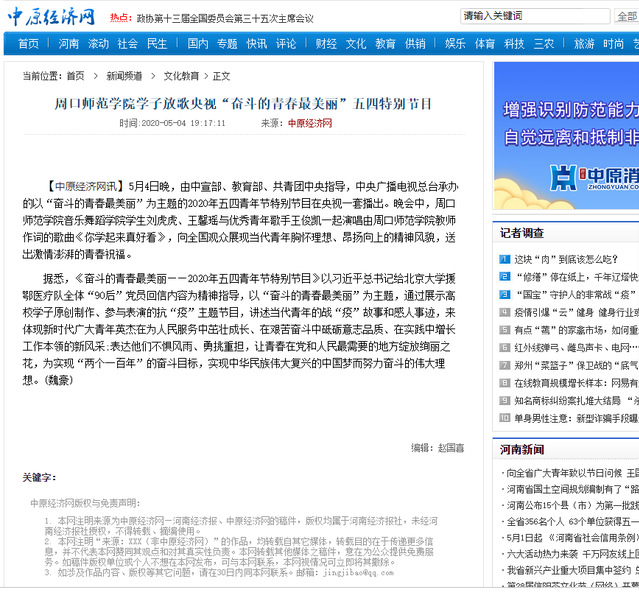Click the timestamp 2020-05-04 19:17:11
Image resolution: width=639 pixels, height=601 pixels.
183,123
